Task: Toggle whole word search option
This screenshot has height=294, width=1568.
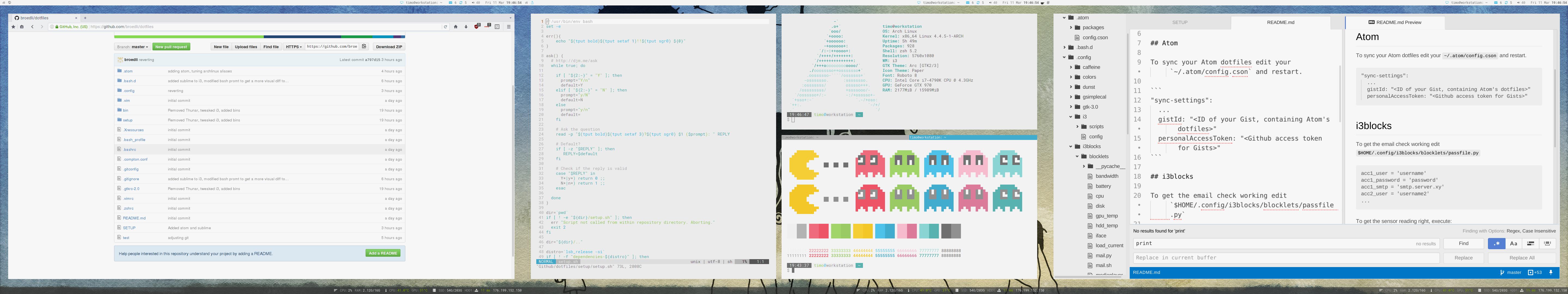Action: point(1547,243)
